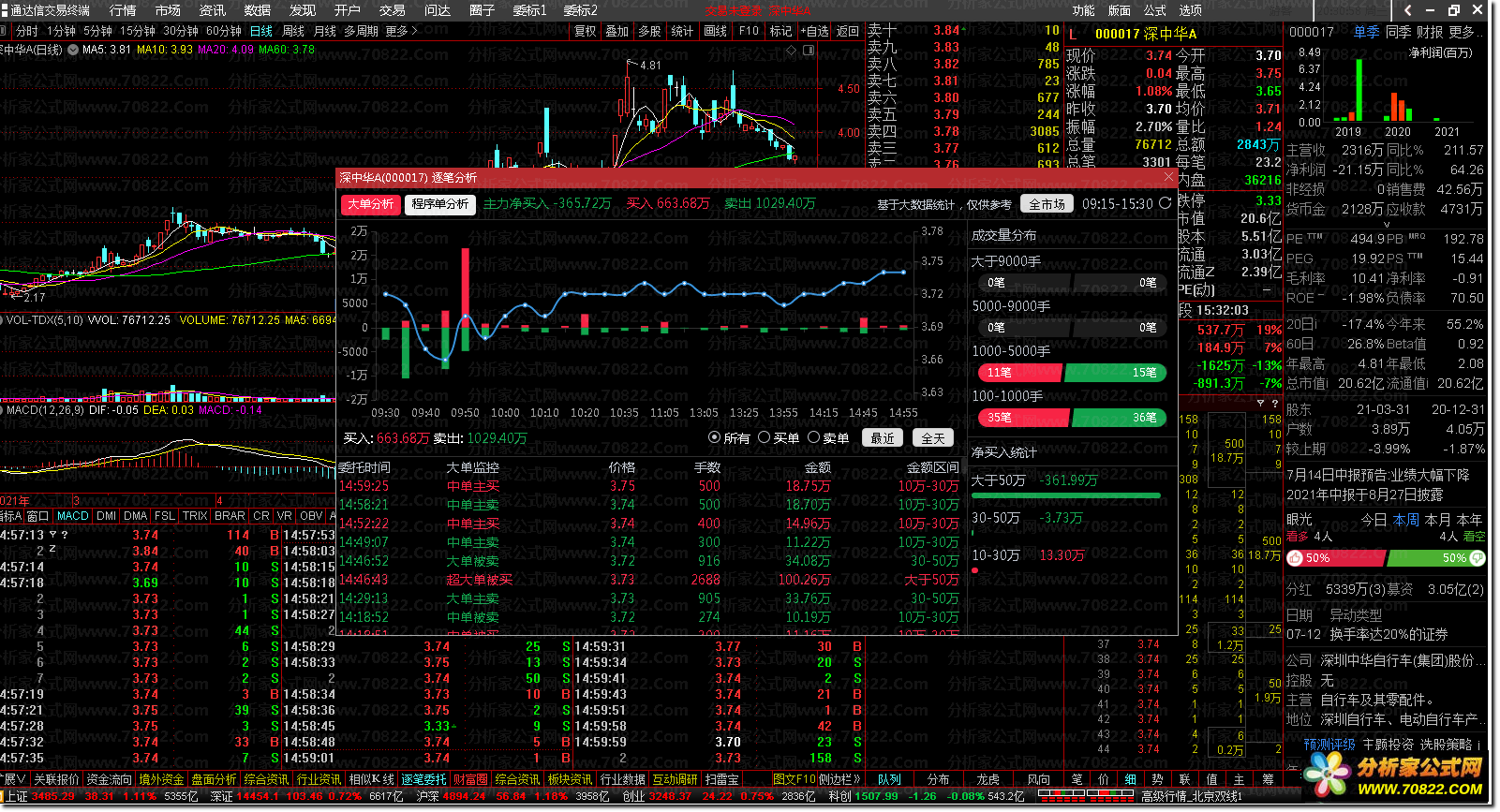This screenshot has height=812, width=1500.
Task: Click the 100-1000手 green 36笔 bar
Action: coord(1120,418)
